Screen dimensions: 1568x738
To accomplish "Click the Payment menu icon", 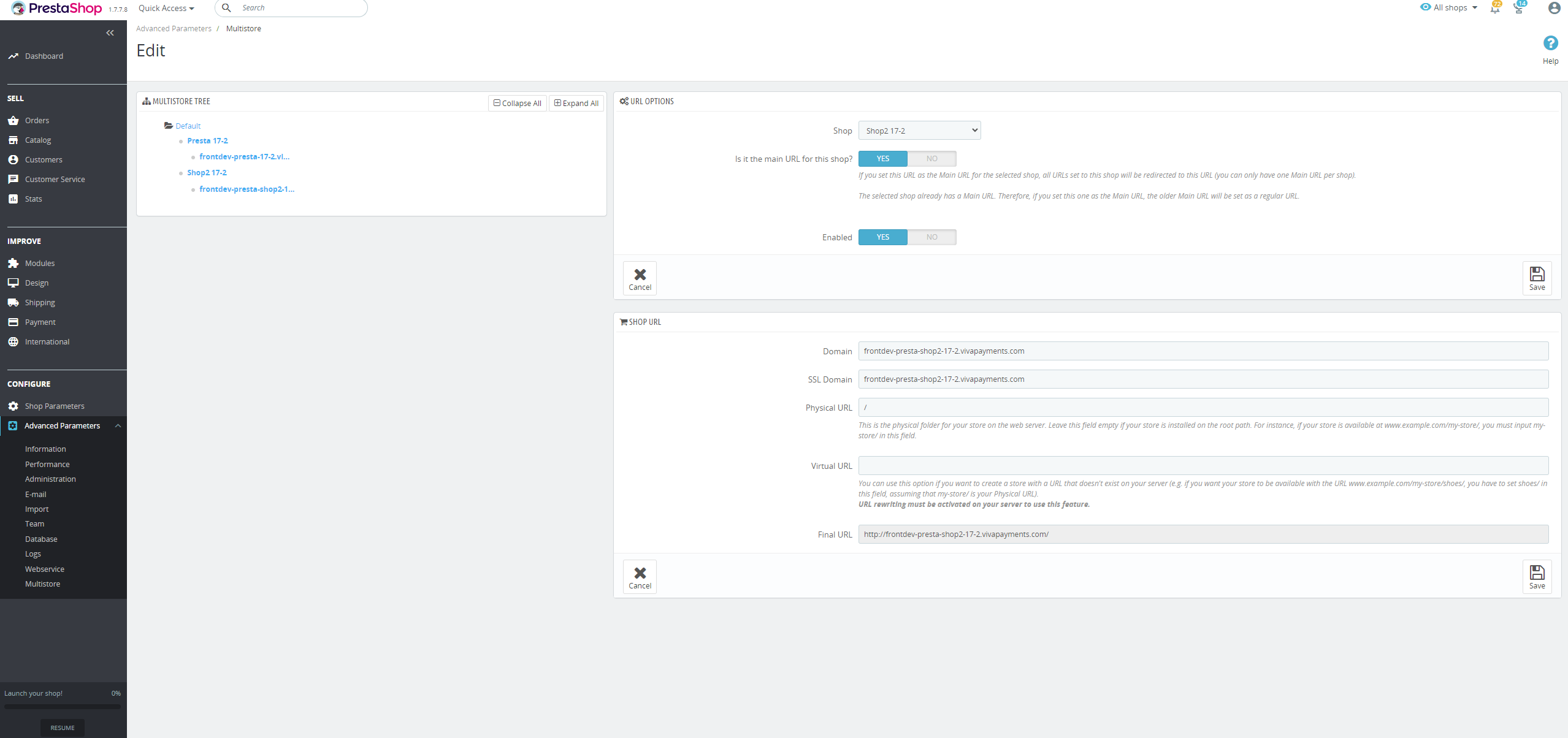I will click(13, 321).
